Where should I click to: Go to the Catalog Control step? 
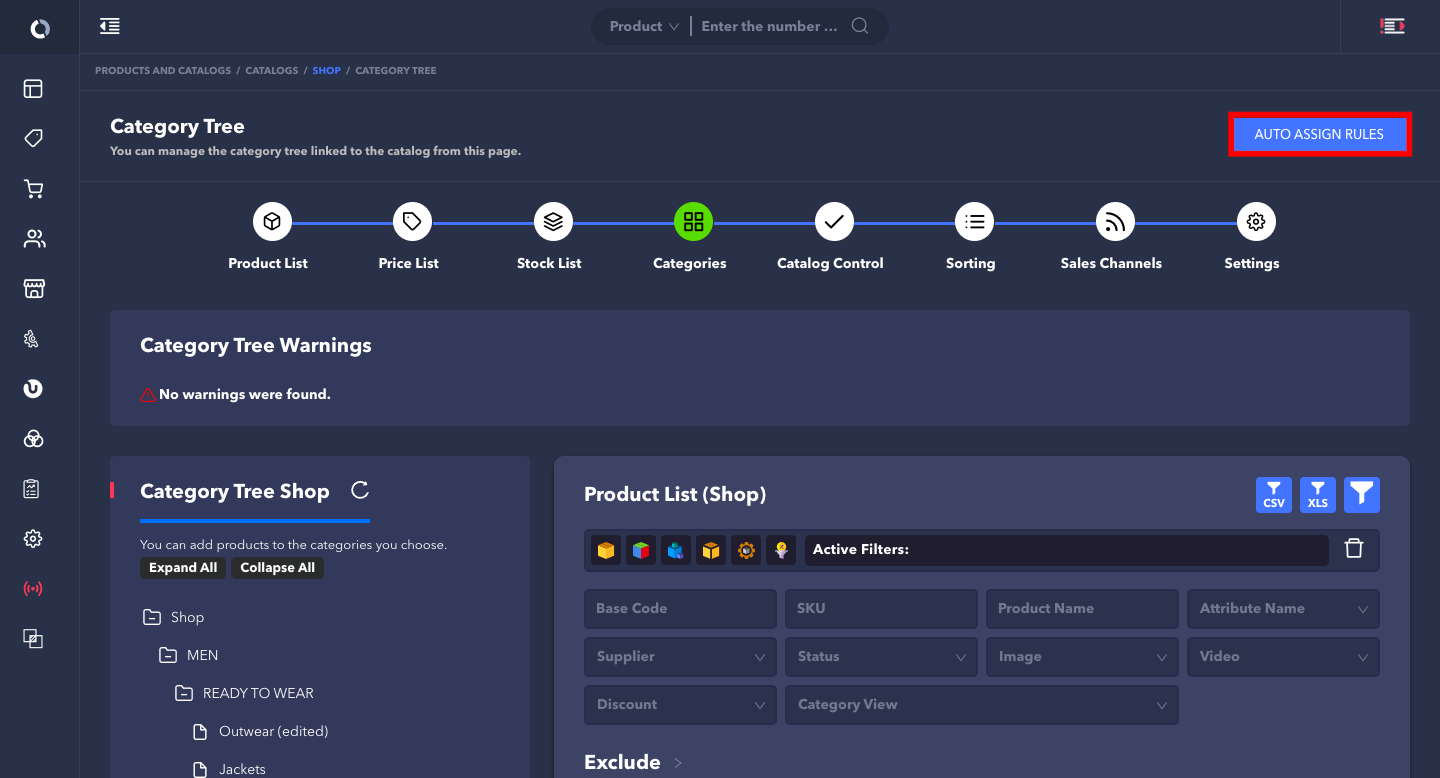[833, 221]
